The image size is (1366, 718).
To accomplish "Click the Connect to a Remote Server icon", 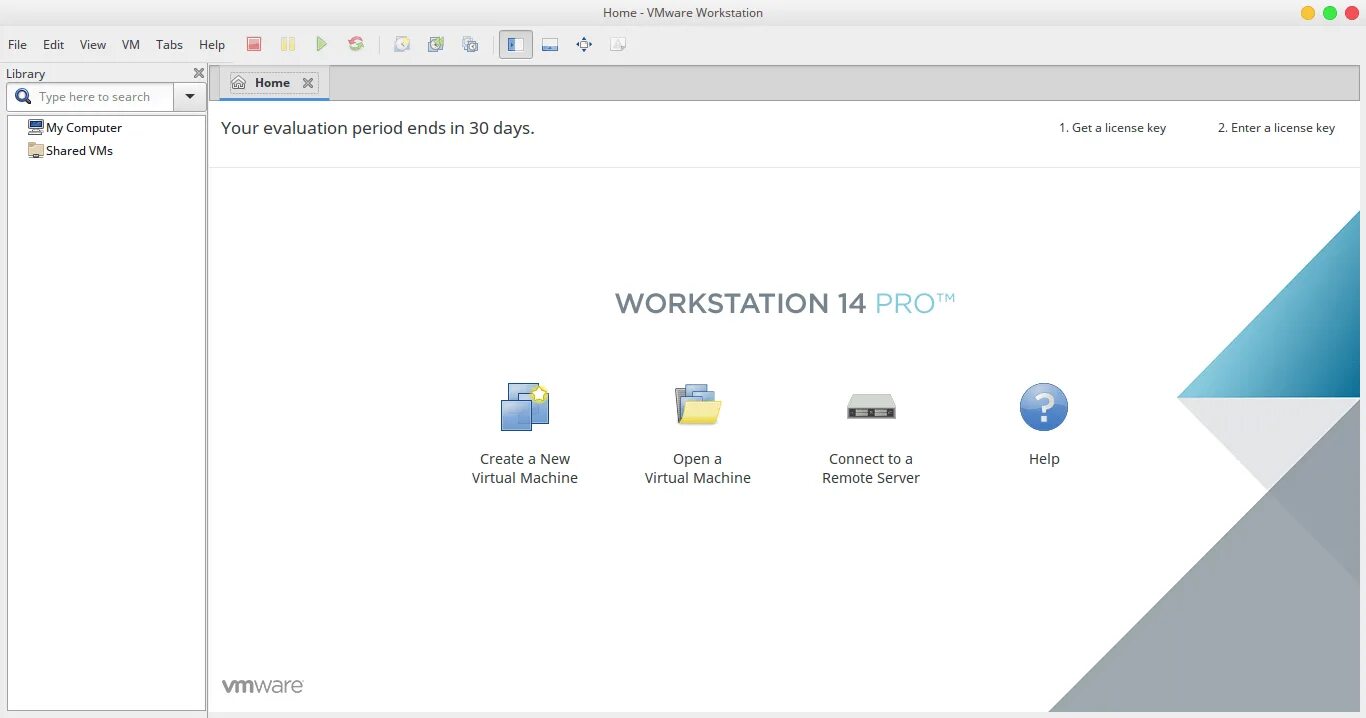I will [871, 406].
